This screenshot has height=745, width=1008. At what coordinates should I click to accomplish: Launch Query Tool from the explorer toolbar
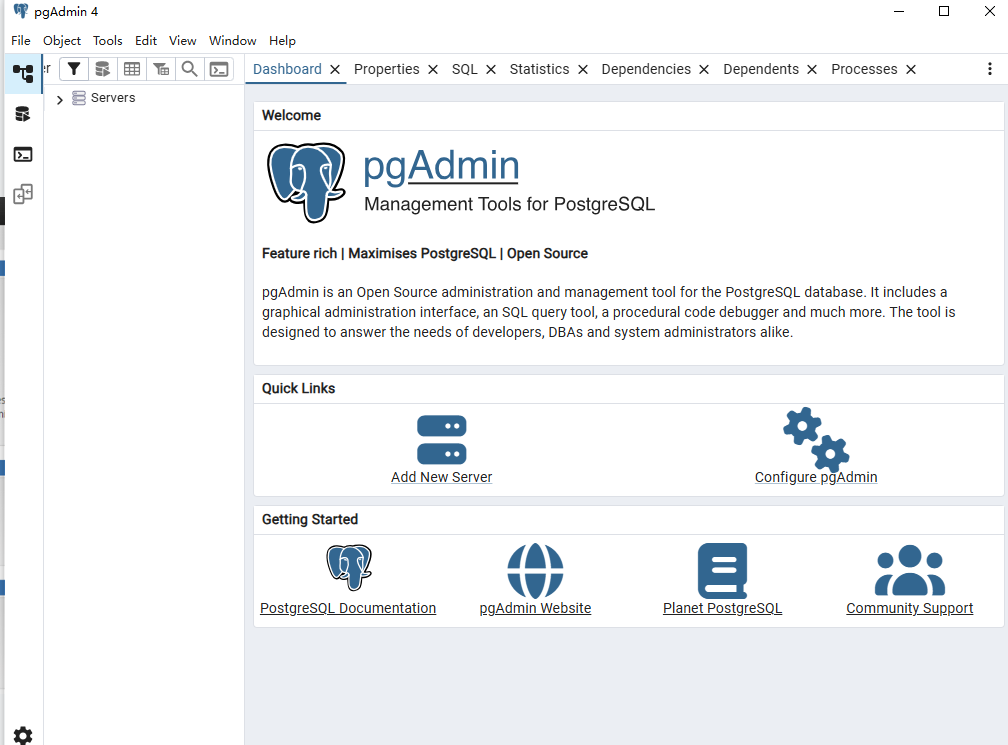tap(103, 69)
